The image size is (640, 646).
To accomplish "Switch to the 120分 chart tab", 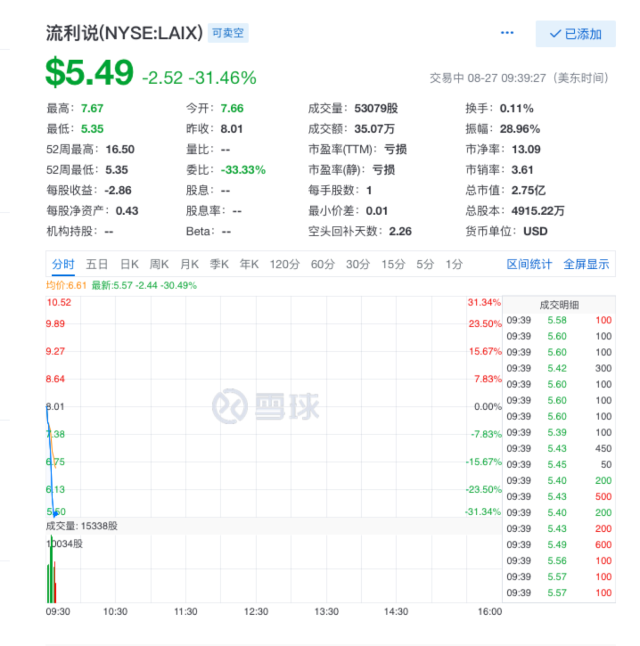I will coord(285,264).
